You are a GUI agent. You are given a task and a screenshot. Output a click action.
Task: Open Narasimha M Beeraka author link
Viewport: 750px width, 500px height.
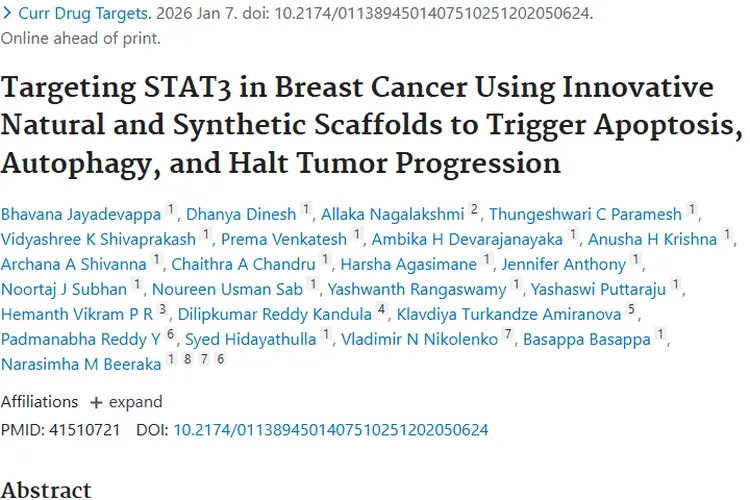pyautogui.click(x=81, y=364)
